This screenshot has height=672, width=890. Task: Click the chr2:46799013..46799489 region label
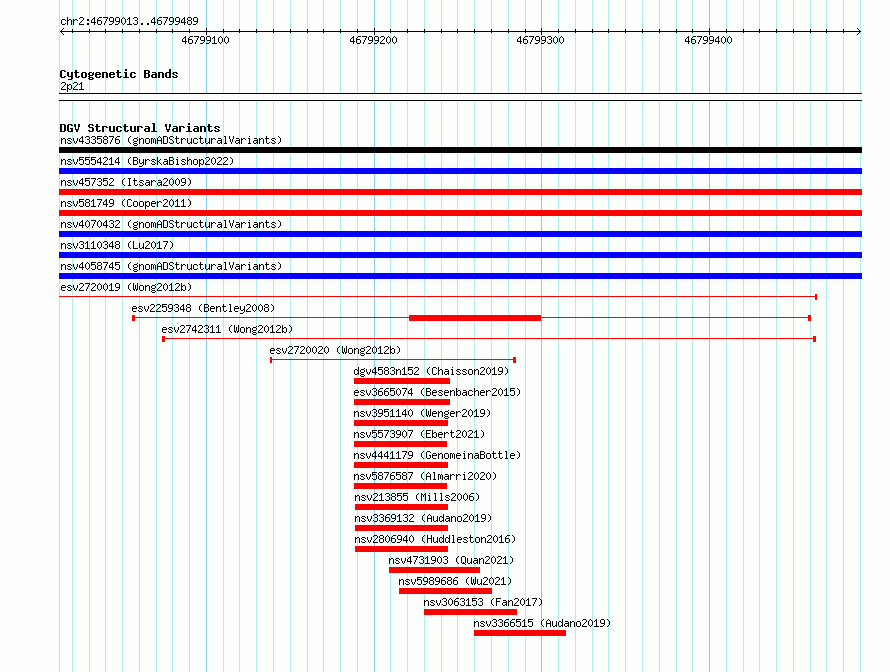pos(129,22)
